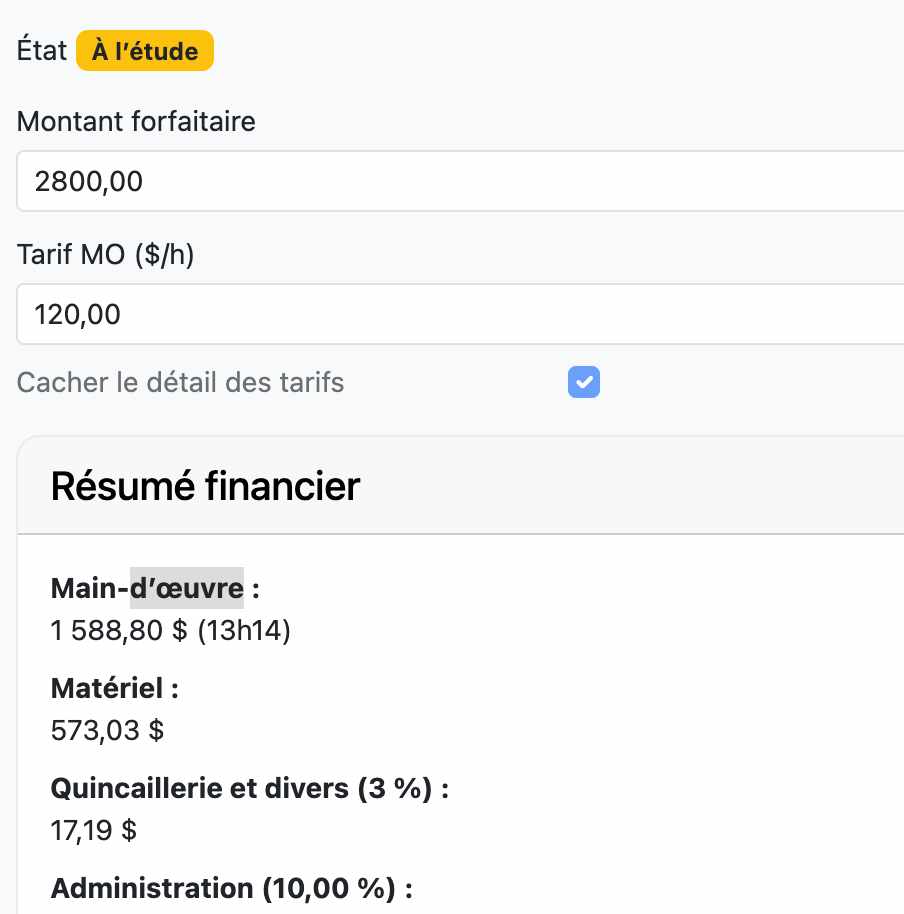904x914 pixels.
Task: Select the '1 588,80 $ (13h14)' labor total
Action: [170, 630]
